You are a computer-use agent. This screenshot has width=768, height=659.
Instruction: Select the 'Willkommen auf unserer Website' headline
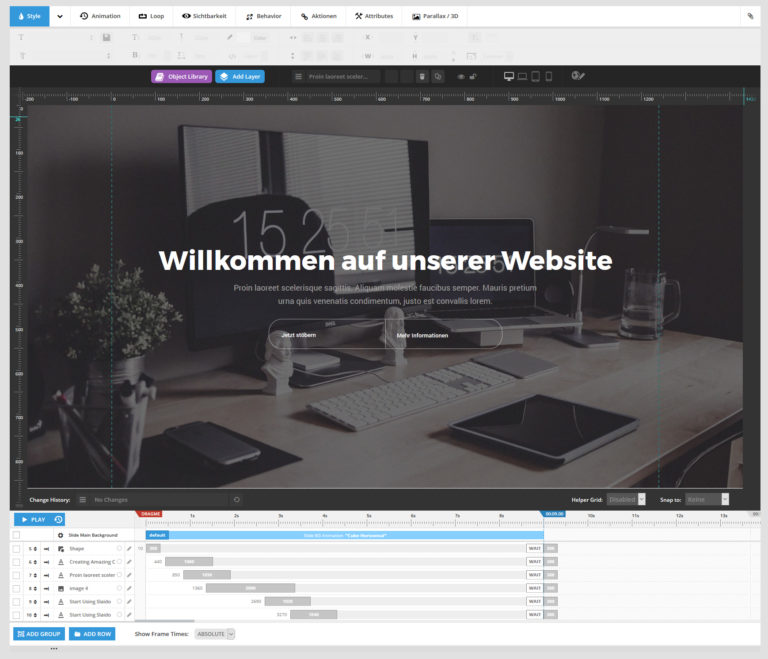385,260
